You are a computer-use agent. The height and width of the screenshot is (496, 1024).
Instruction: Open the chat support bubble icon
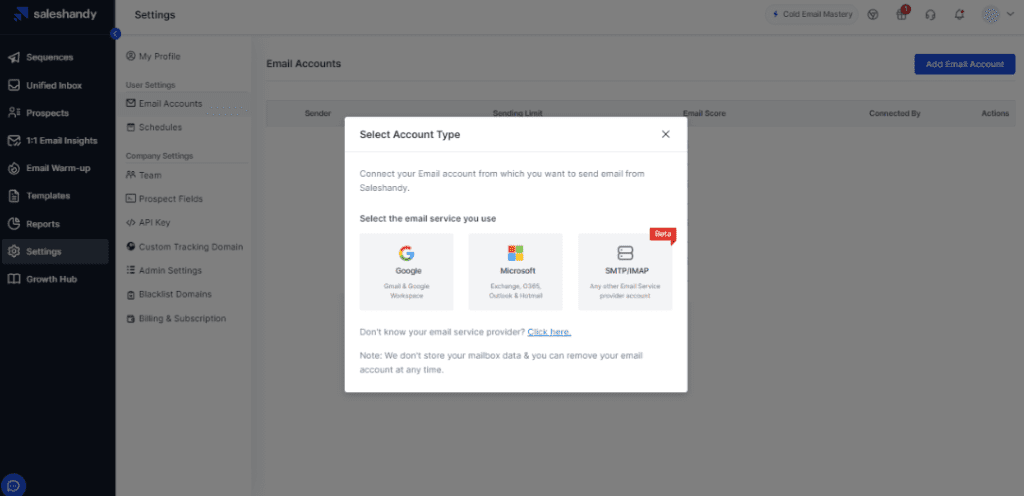[14, 485]
